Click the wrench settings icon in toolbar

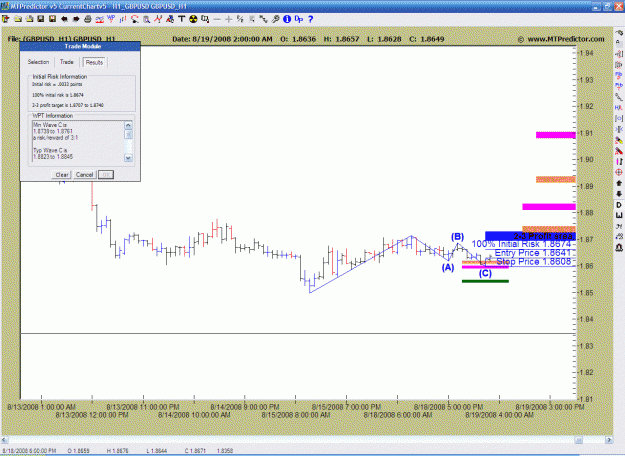[275, 19]
